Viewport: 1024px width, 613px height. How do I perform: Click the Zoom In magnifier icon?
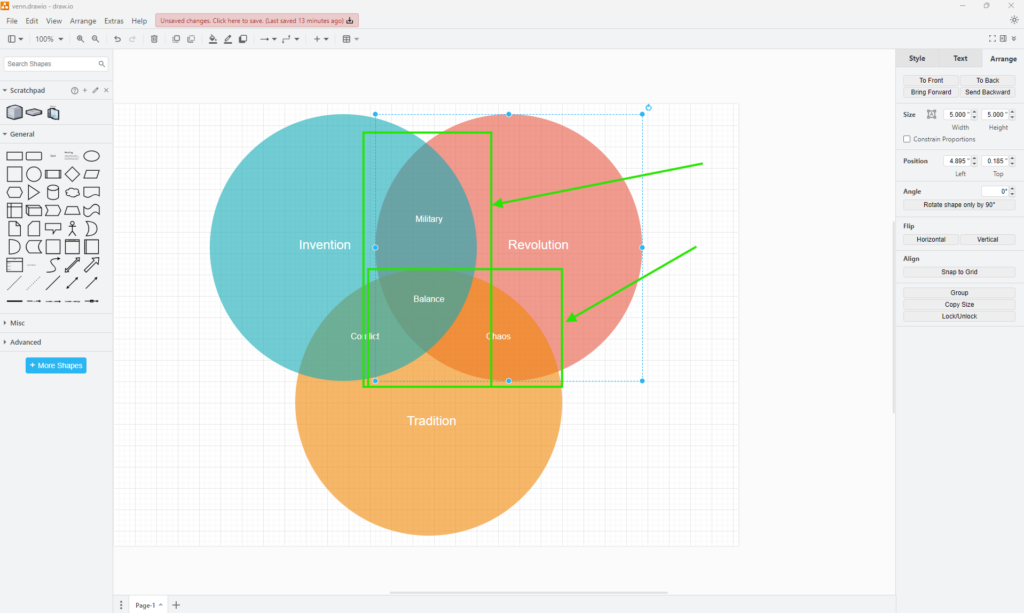tap(80, 39)
